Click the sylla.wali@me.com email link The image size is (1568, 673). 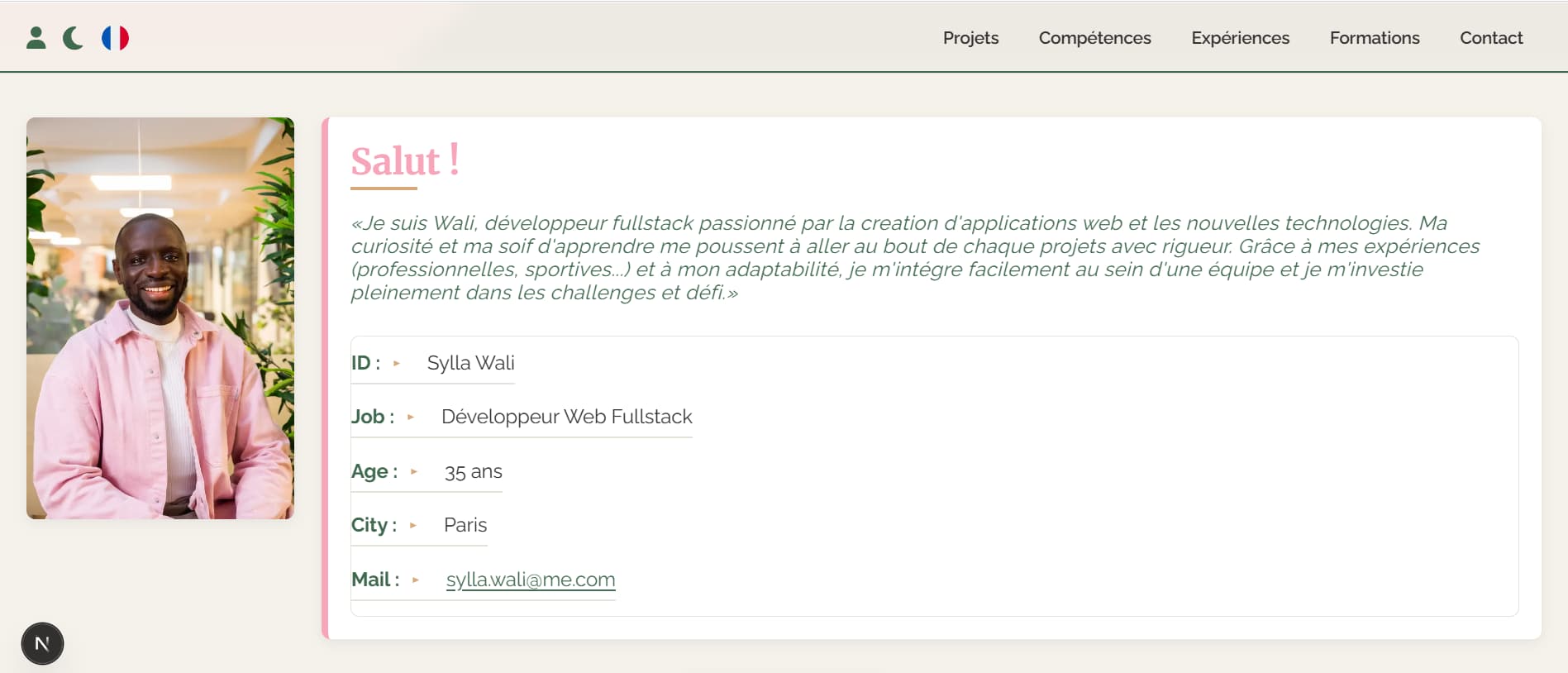(531, 580)
